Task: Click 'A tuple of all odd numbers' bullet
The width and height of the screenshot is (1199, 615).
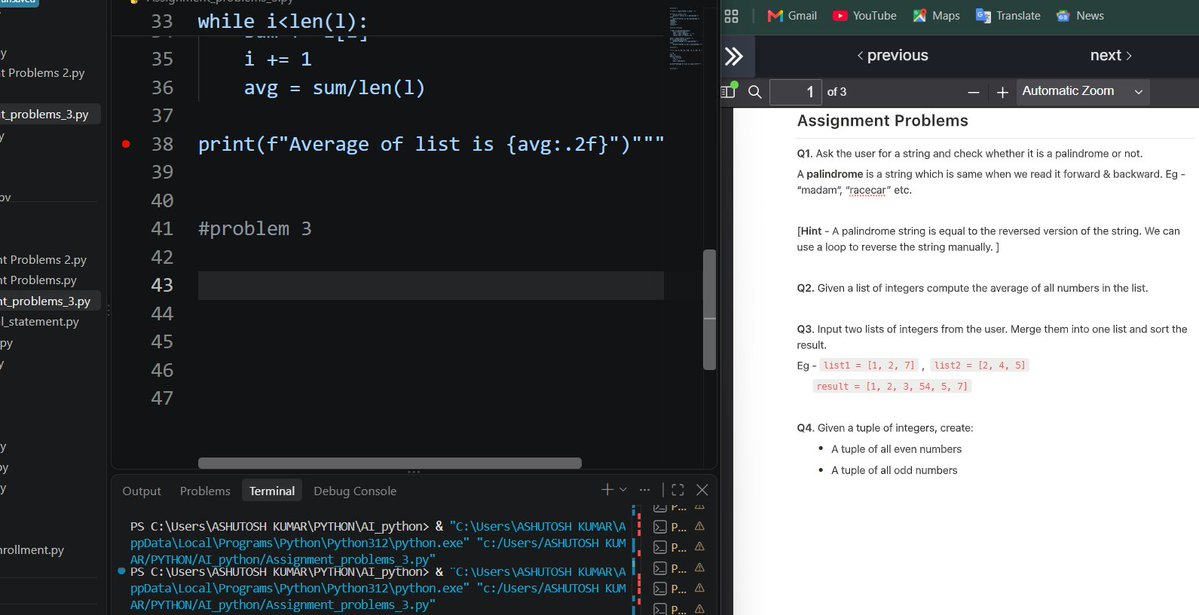Action: [x=894, y=470]
